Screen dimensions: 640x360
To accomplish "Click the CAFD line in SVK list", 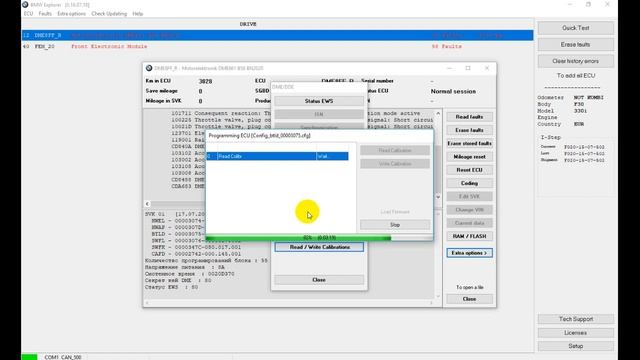I will point(196,254).
